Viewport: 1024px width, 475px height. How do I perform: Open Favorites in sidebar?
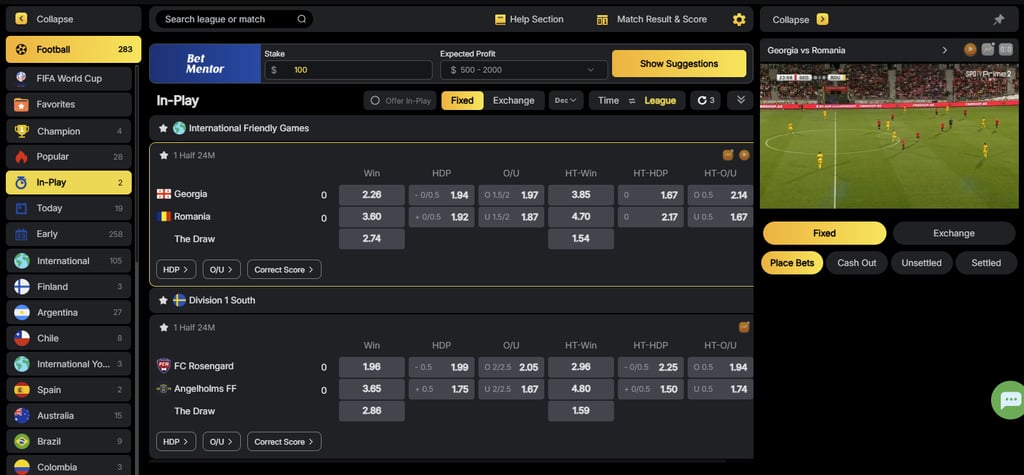[x=69, y=105]
